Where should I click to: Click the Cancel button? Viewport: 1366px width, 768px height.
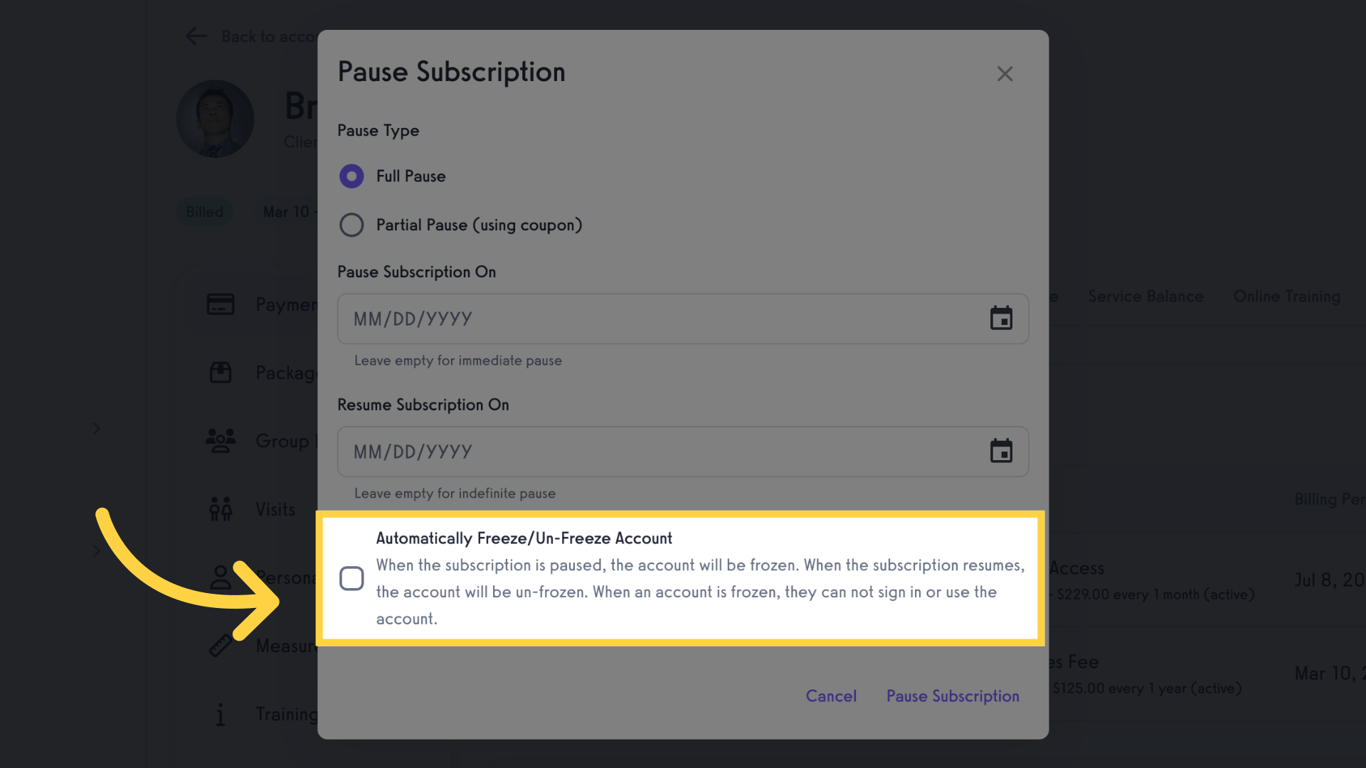tap(831, 696)
